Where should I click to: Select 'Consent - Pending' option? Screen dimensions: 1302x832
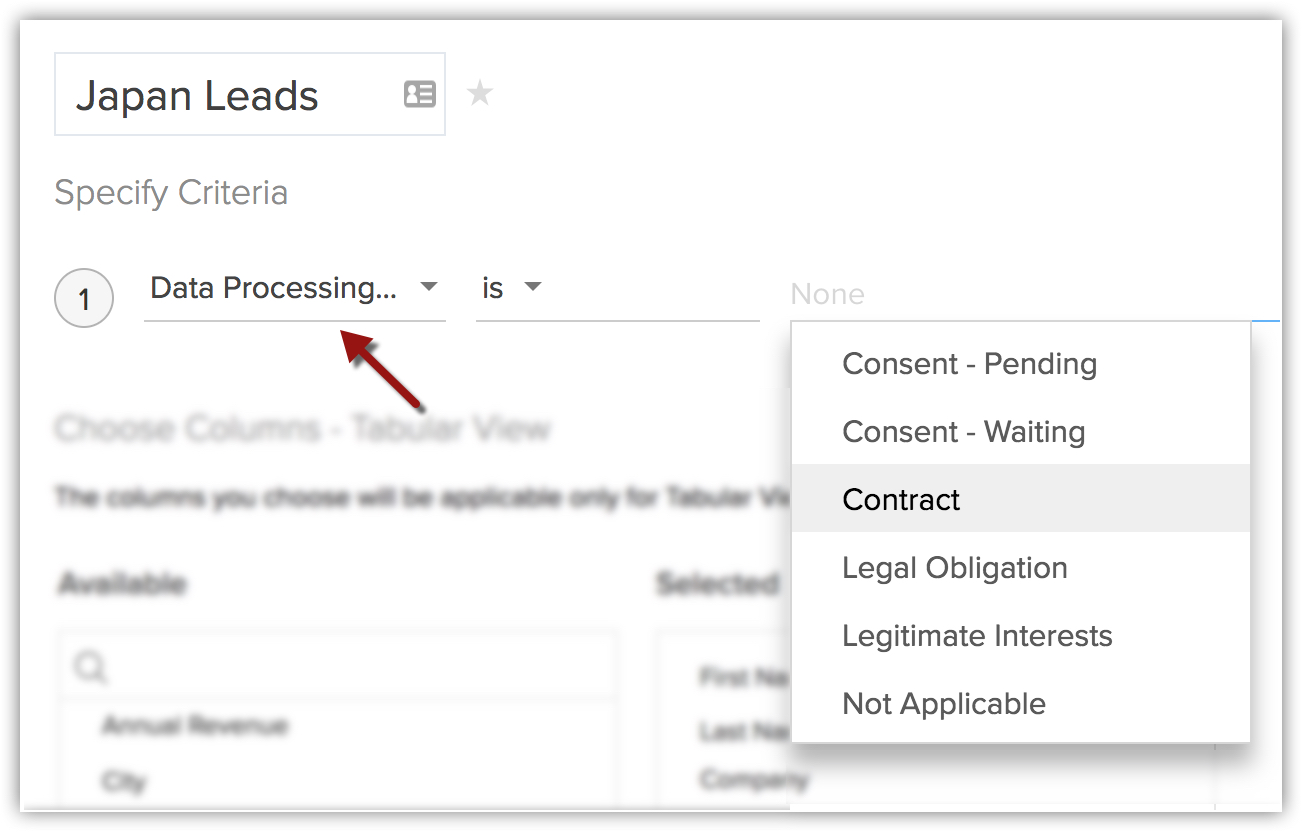969,364
